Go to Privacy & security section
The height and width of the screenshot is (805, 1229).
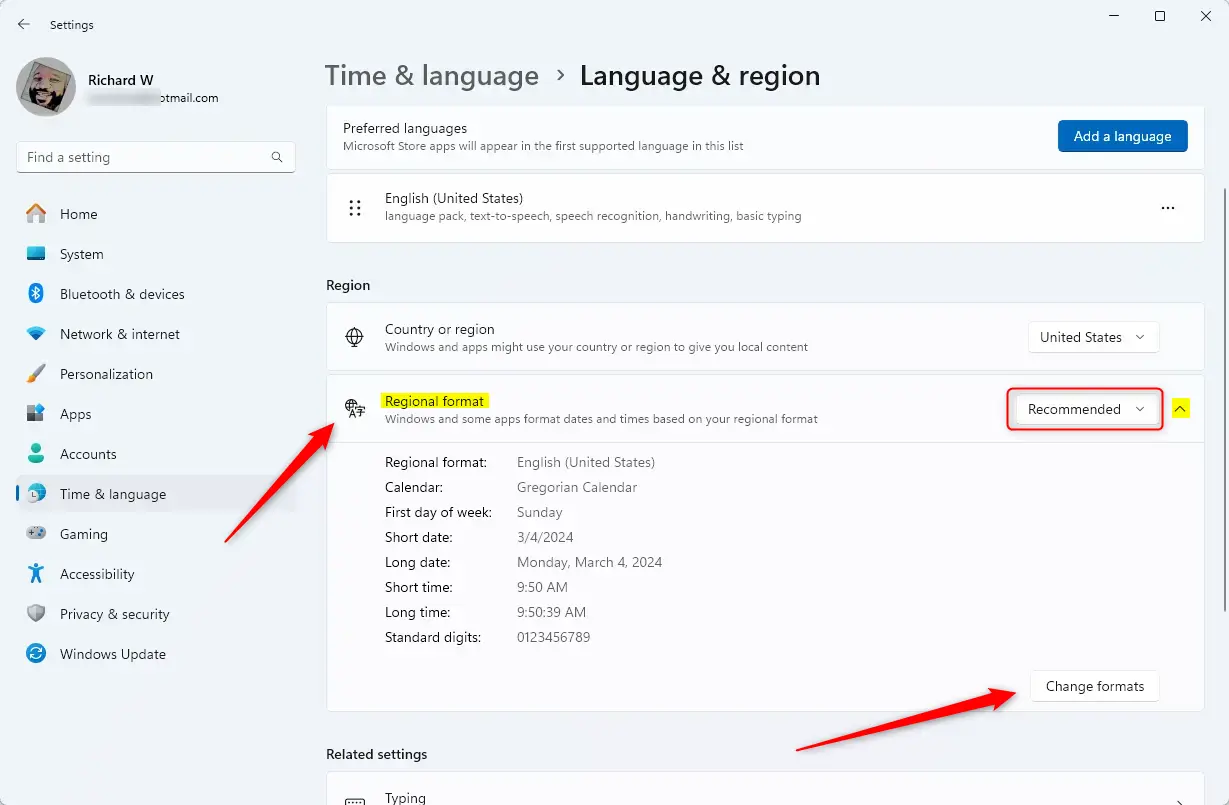tap(114, 614)
